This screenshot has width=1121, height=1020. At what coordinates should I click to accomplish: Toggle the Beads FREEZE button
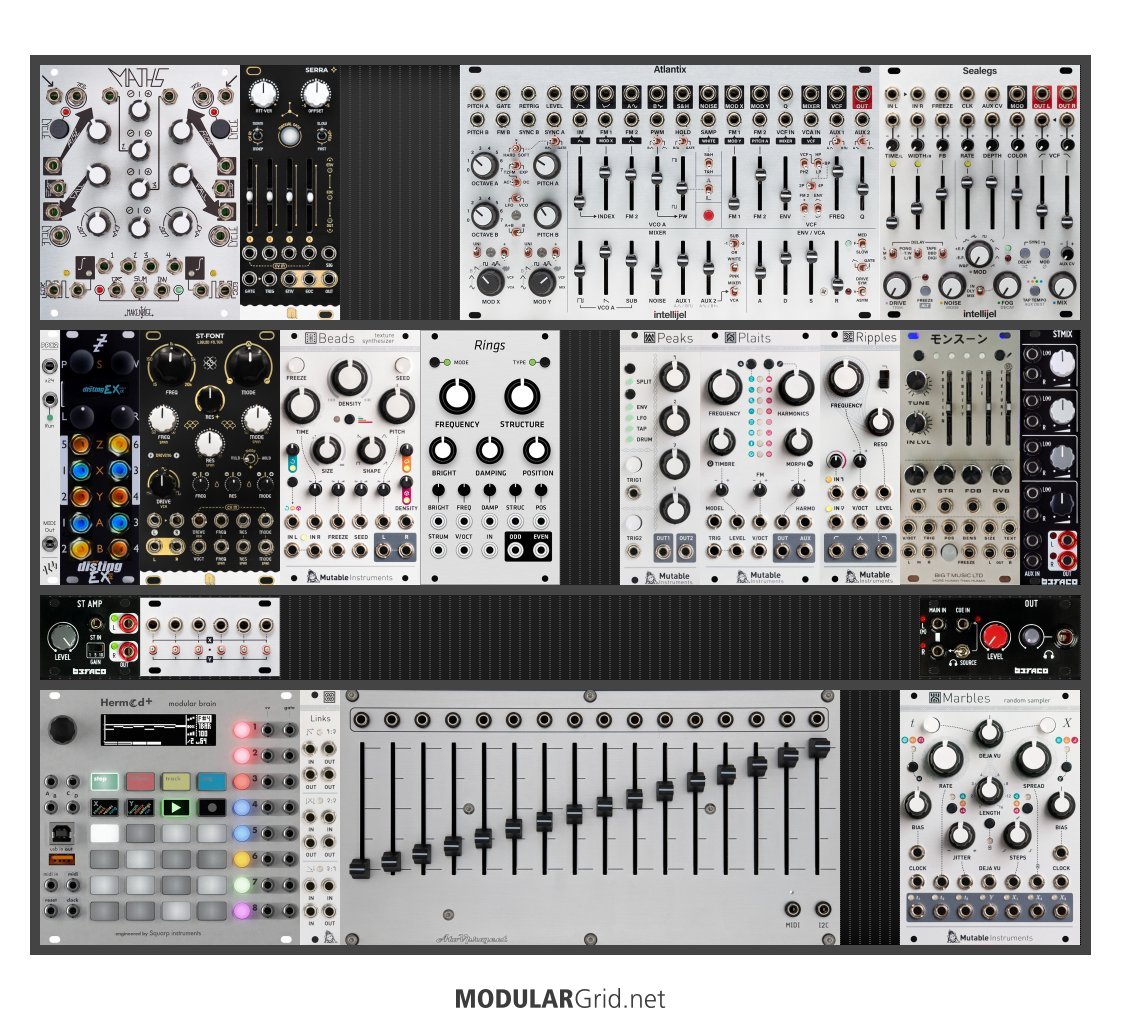click(x=295, y=365)
